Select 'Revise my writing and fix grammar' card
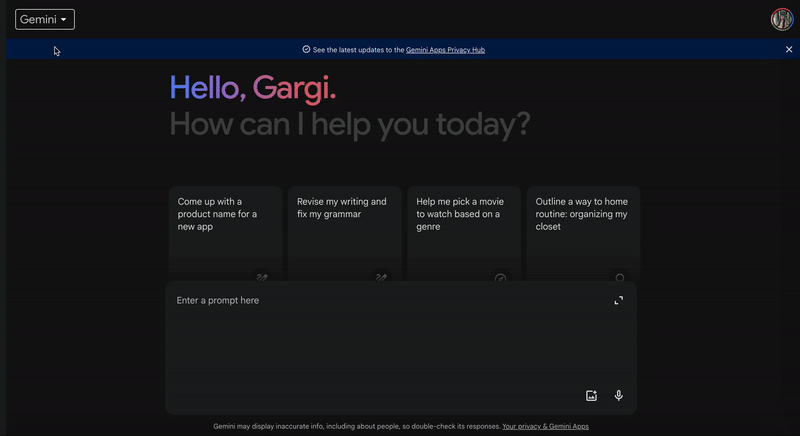 [x=344, y=234]
